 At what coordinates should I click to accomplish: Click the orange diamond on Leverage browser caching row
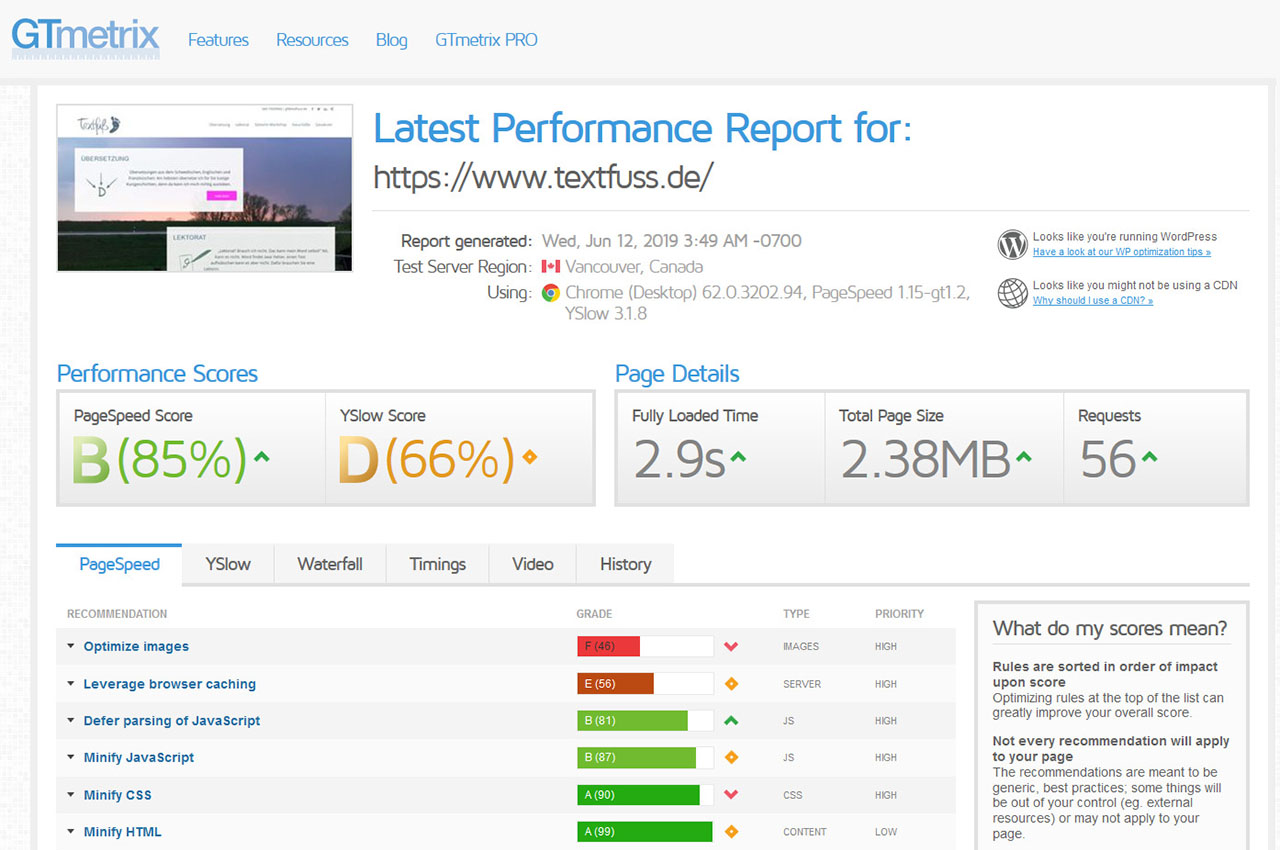(x=731, y=684)
